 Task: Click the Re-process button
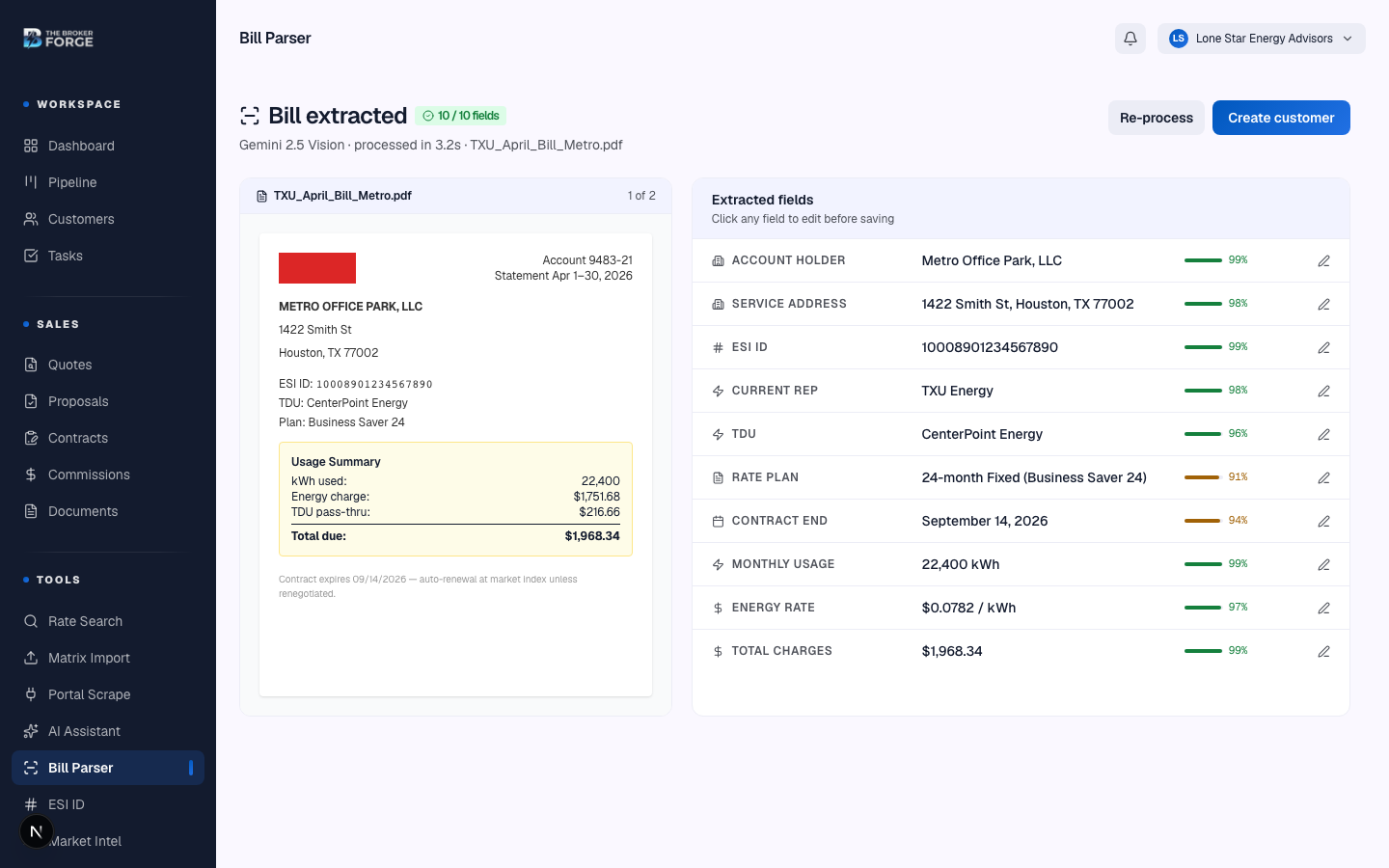pyautogui.click(x=1156, y=118)
